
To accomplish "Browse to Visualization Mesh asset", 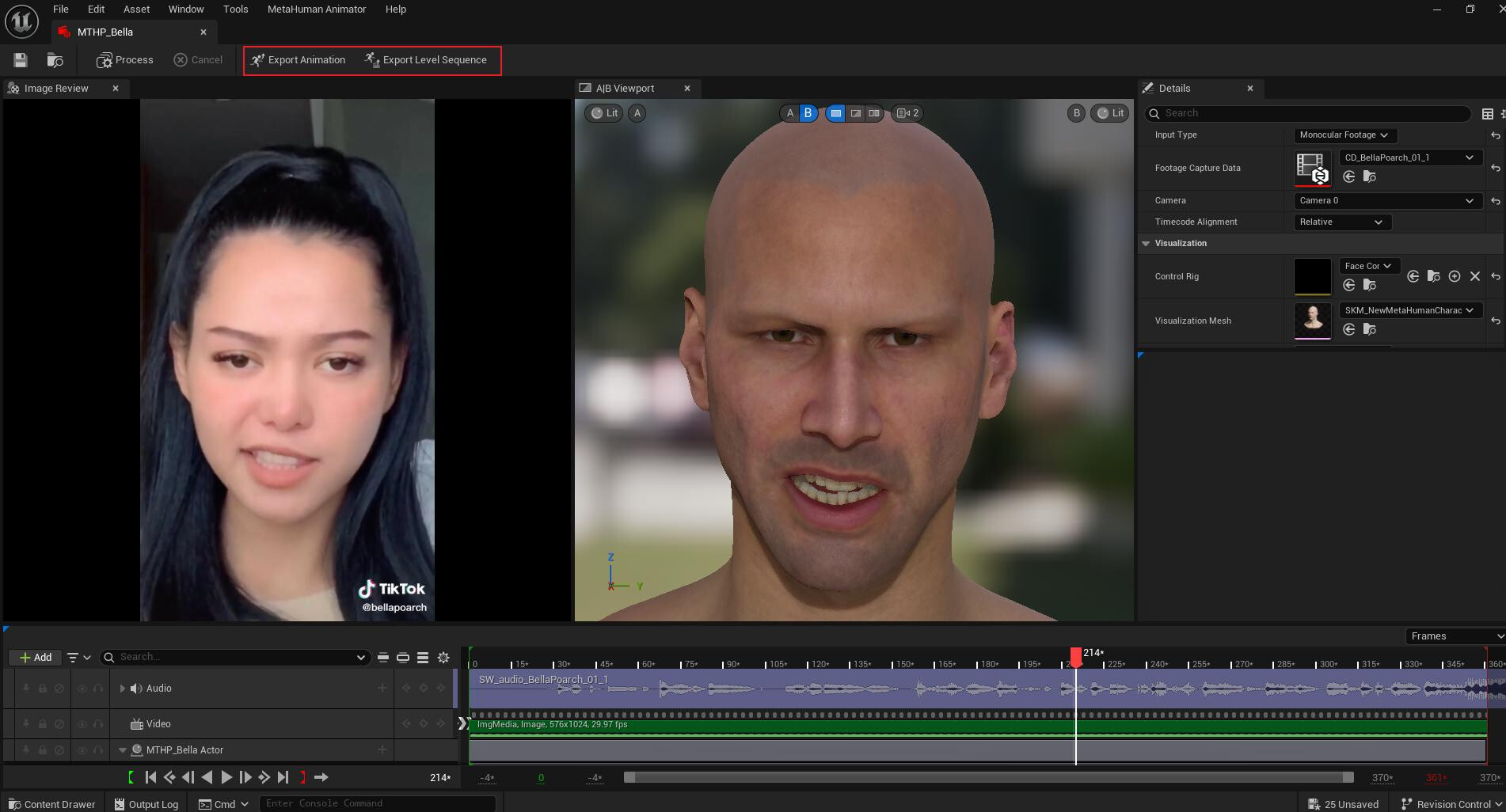I will click(1370, 329).
